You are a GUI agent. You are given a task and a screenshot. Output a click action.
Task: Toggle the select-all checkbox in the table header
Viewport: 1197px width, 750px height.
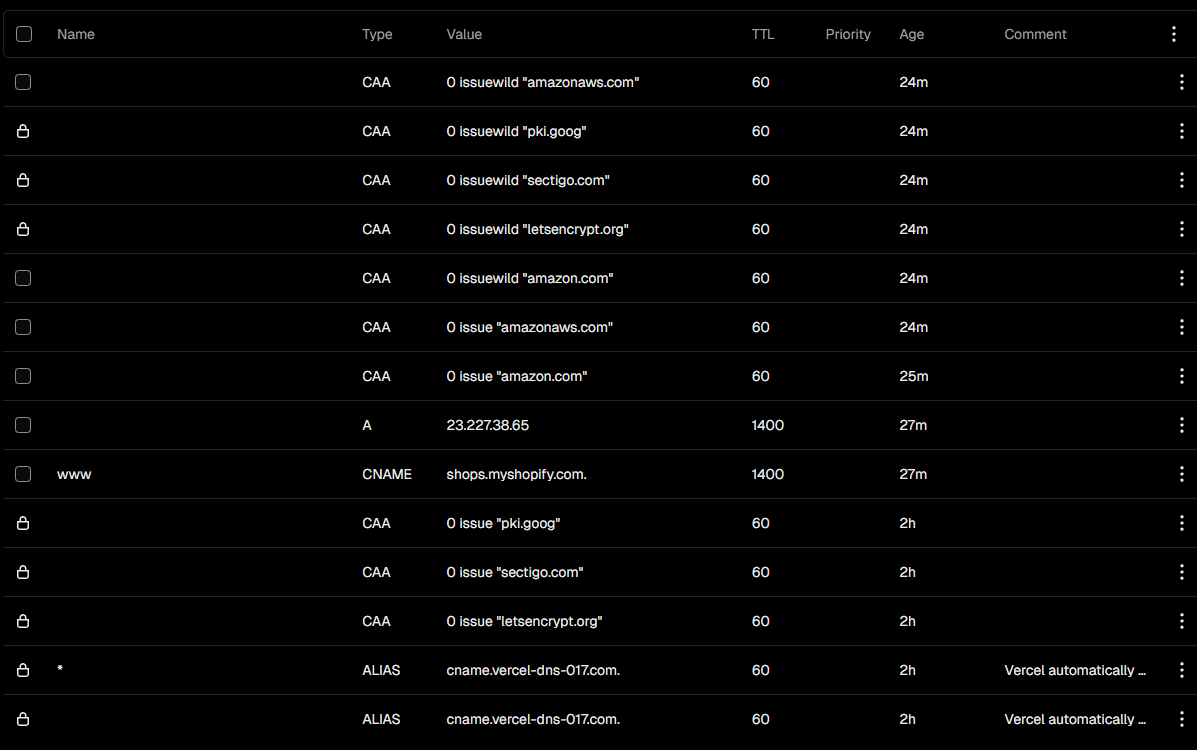click(x=24, y=34)
